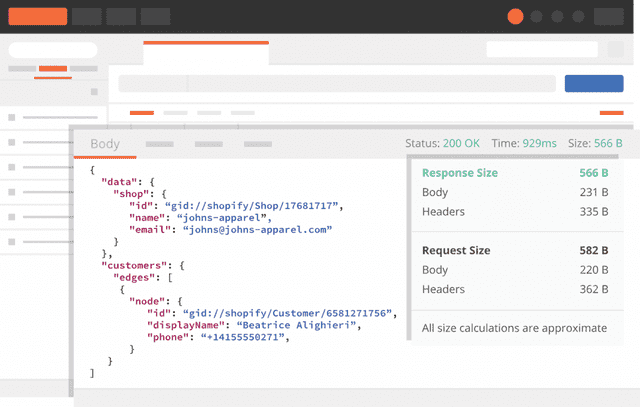The width and height of the screenshot is (640, 407).
Task: Open the environment selector dropdown at top right
Action: tap(541, 49)
